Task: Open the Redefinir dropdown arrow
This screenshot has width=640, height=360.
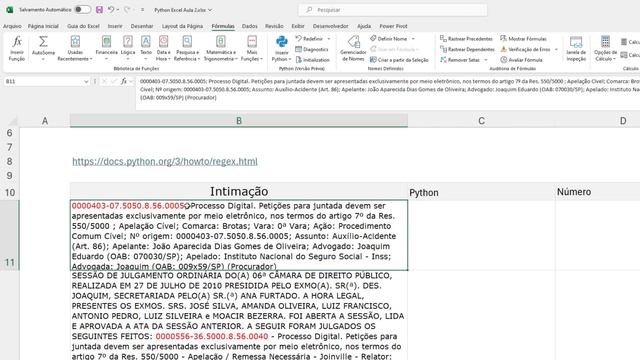Action: pyautogui.click(x=329, y=39)
